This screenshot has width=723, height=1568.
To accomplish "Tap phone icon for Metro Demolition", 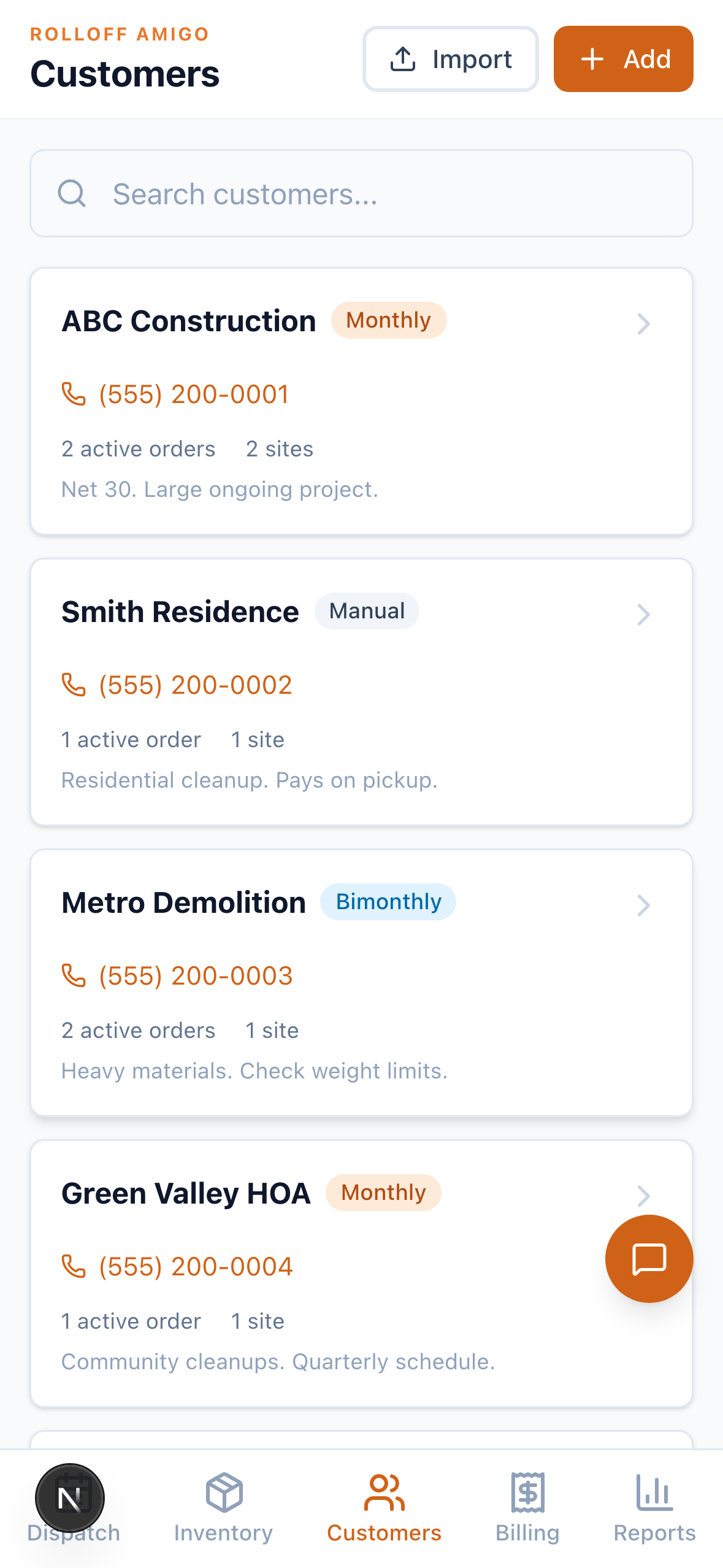I will pos(74,976).
